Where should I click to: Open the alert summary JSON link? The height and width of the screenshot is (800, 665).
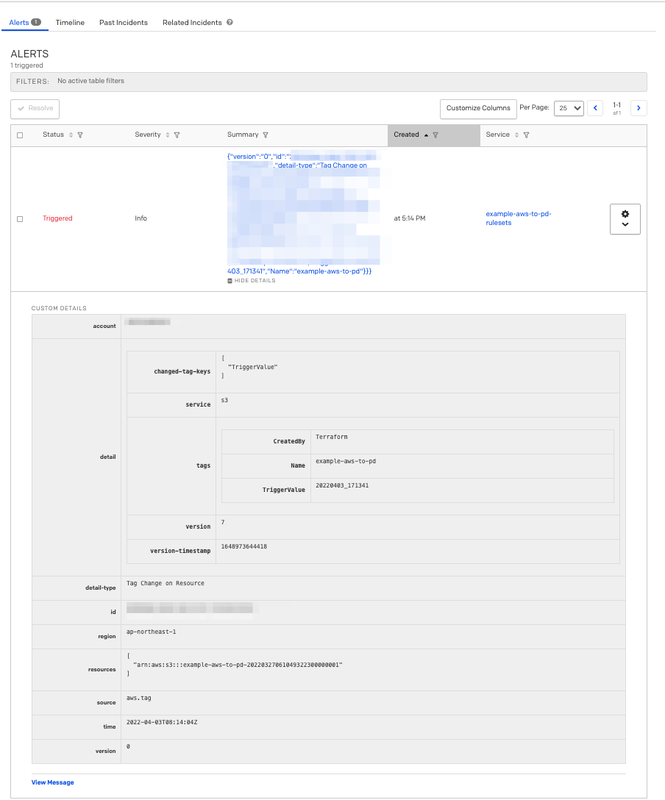click(x=303, y=214)
